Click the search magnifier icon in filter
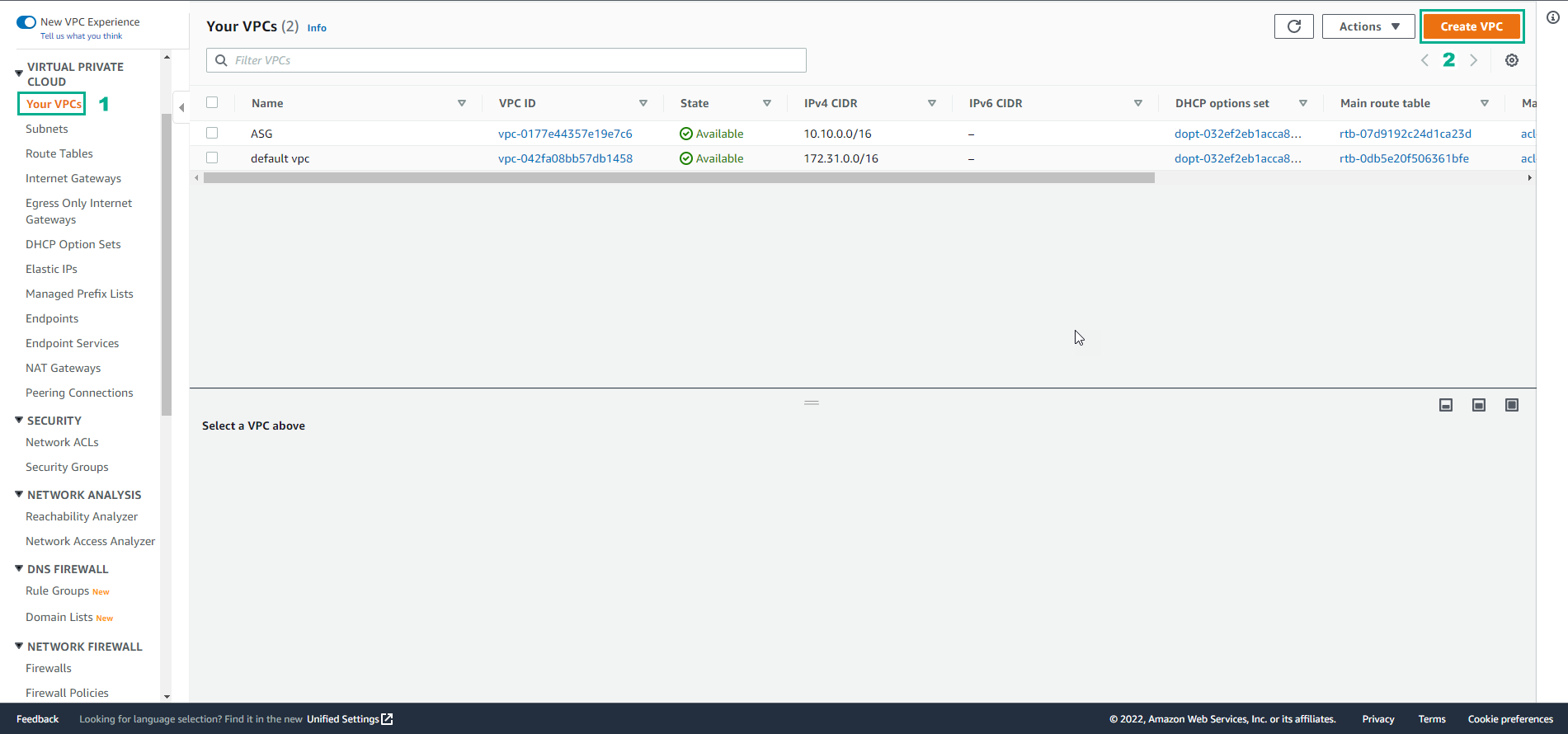 (x=221, y=60)
